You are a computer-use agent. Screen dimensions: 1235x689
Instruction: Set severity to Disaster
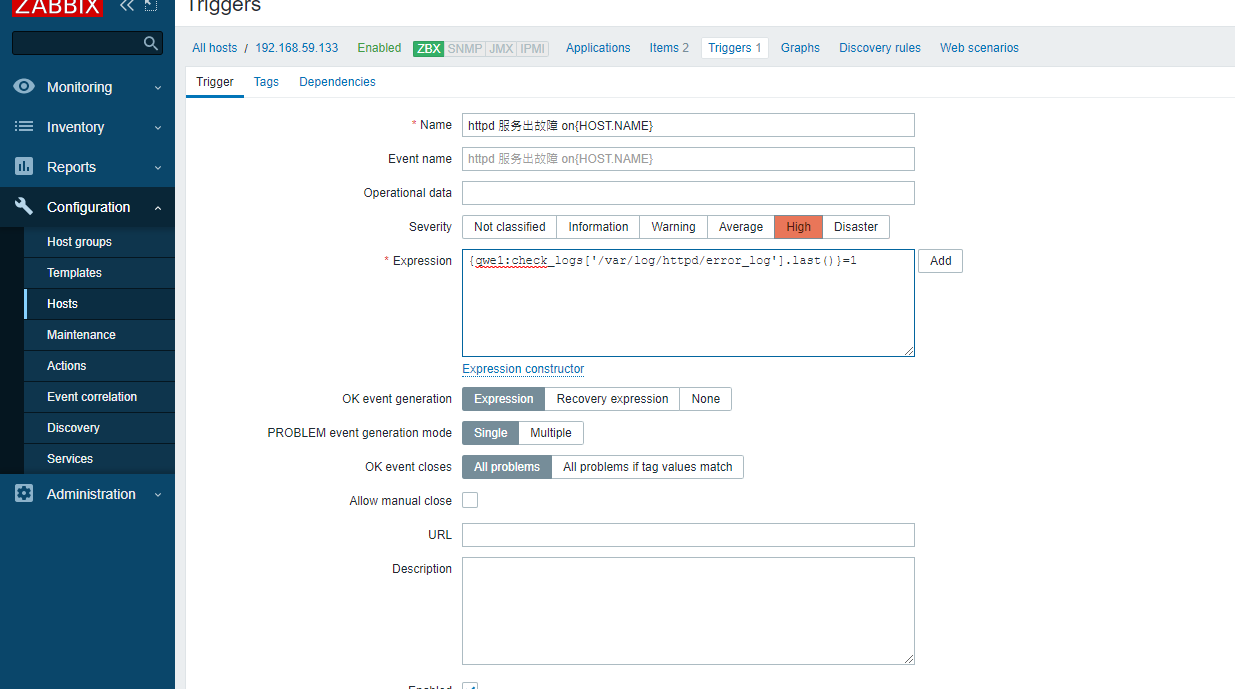(x=856, y=227)
